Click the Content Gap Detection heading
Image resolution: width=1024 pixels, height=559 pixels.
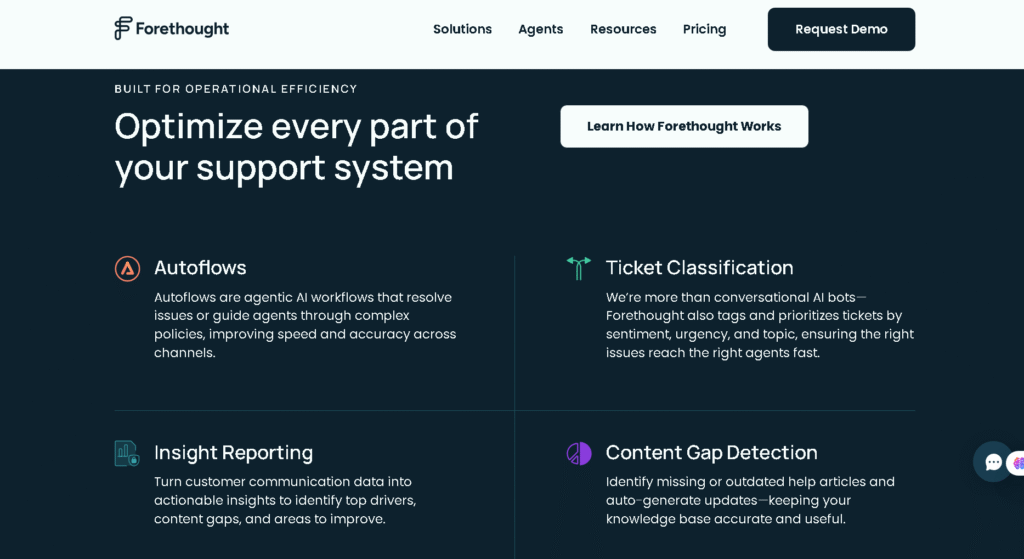point(712,453)
